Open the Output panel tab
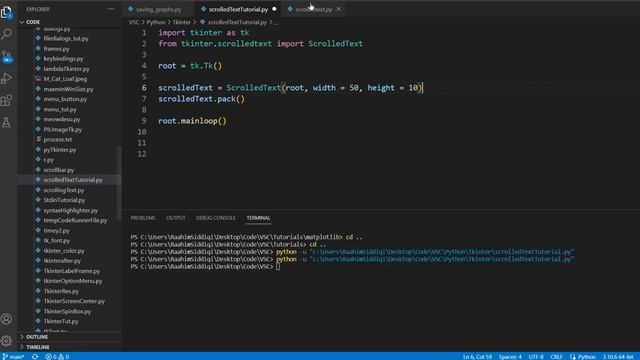The image size is (640, 360). click(x=176, y=218)
